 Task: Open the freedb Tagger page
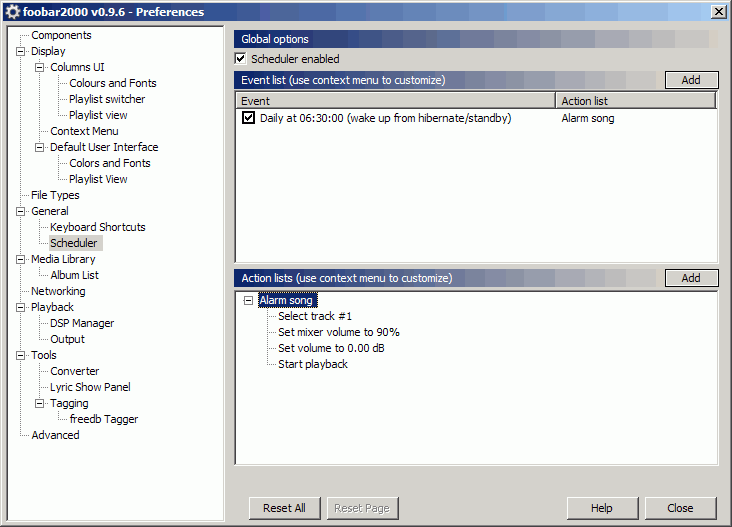pos(104,419)
